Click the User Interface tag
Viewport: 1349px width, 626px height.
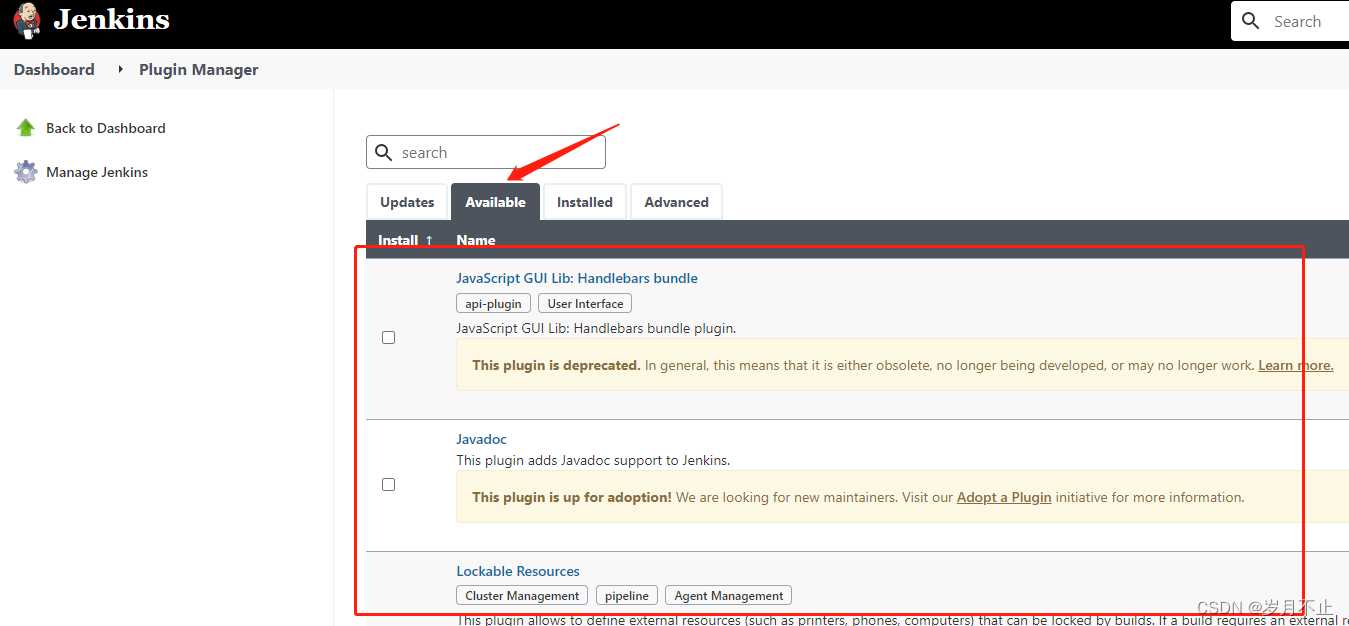click(x=585, y=303)
